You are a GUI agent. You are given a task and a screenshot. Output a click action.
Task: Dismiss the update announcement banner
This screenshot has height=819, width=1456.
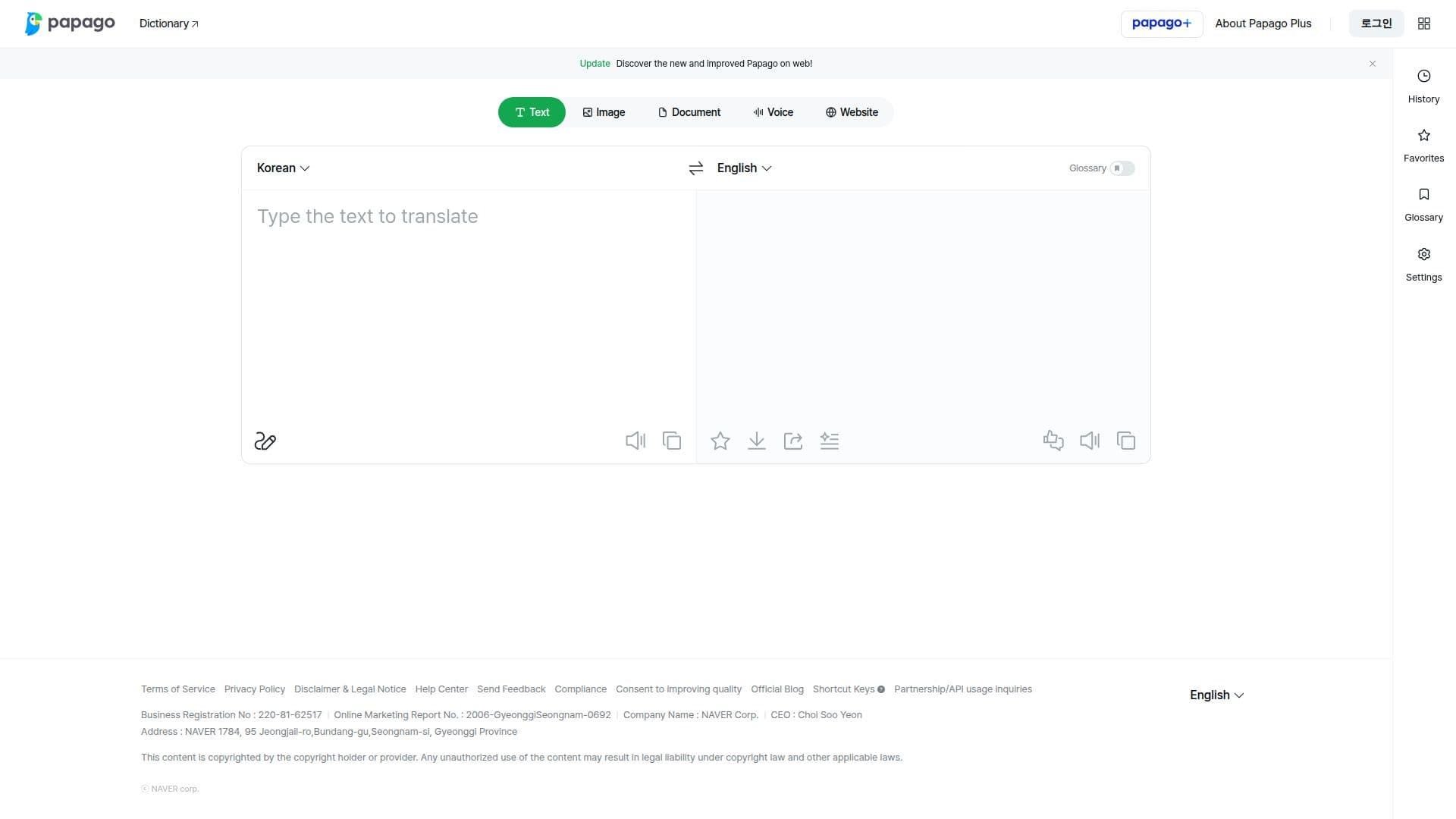click(x=1373, y=64)
